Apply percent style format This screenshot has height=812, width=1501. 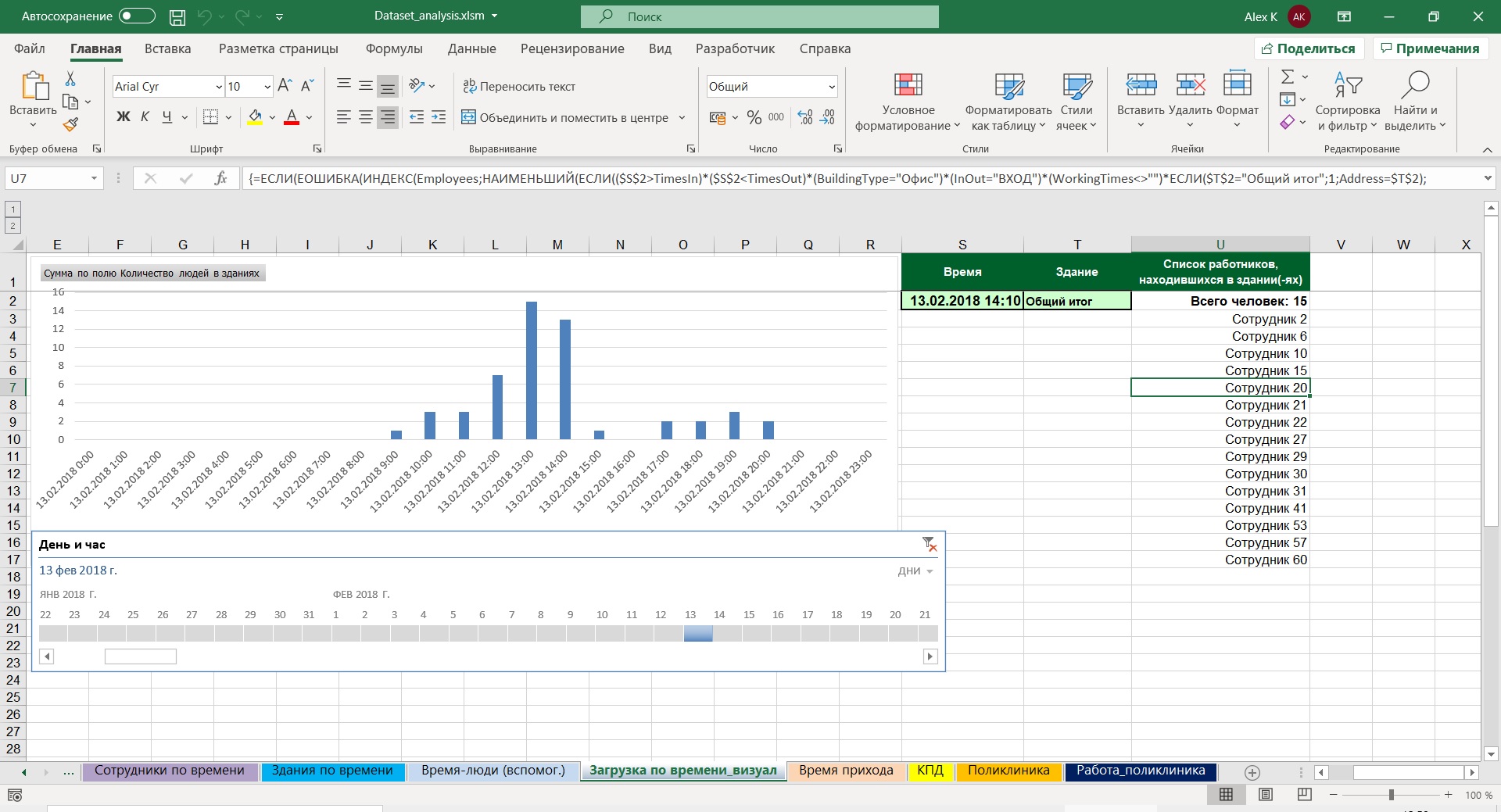tap(754, 117)
